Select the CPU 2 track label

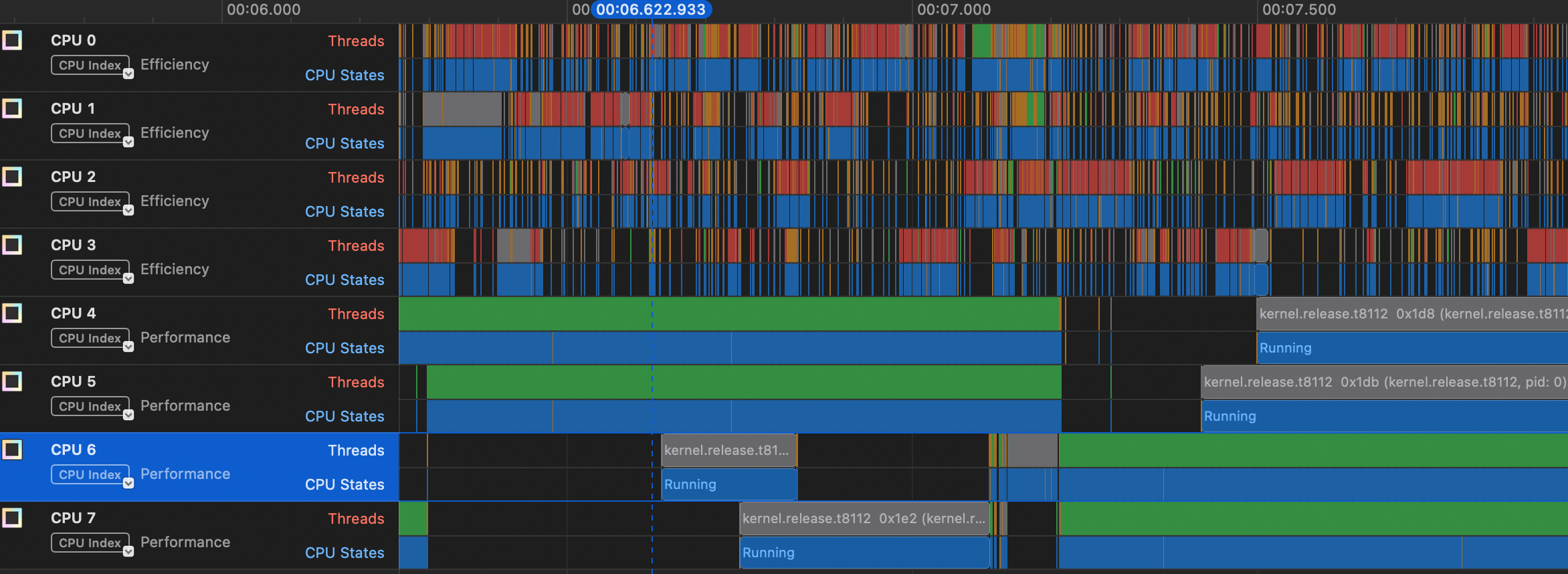click(73, 177)
